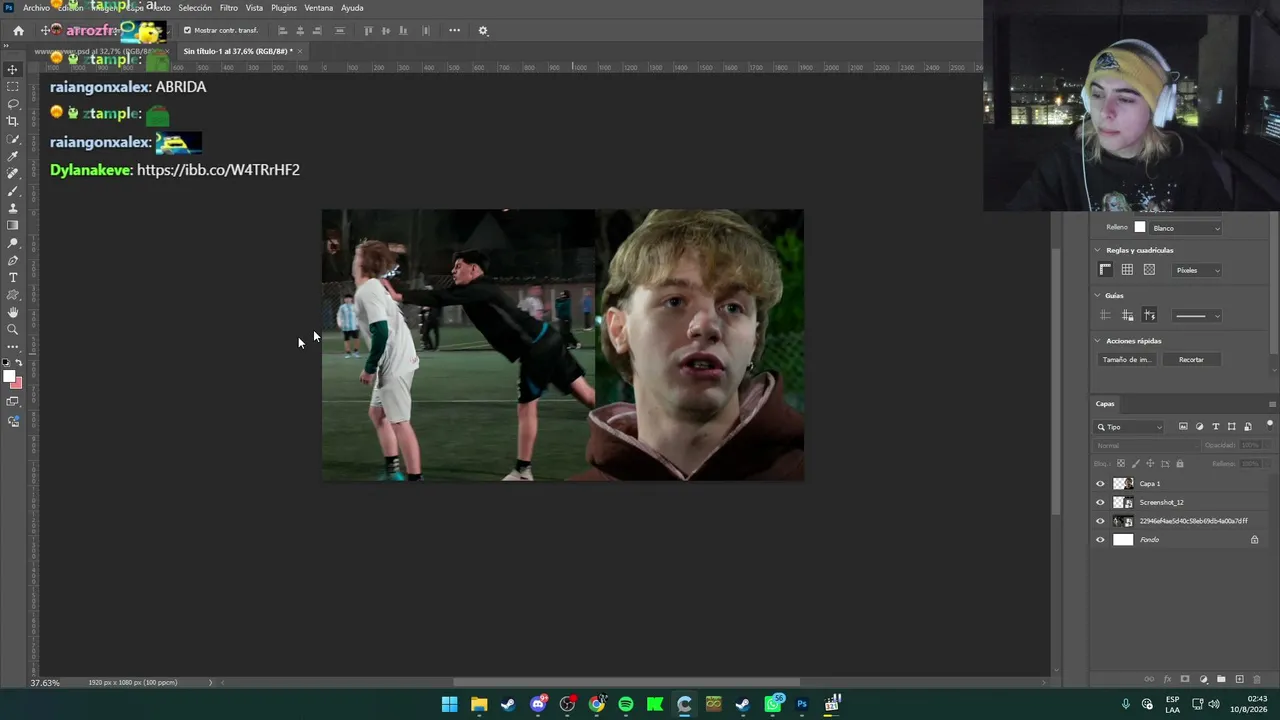Select the Rectangular Marquee tool
Screen dimensions: 1280x720
click(x=13, y=87)
